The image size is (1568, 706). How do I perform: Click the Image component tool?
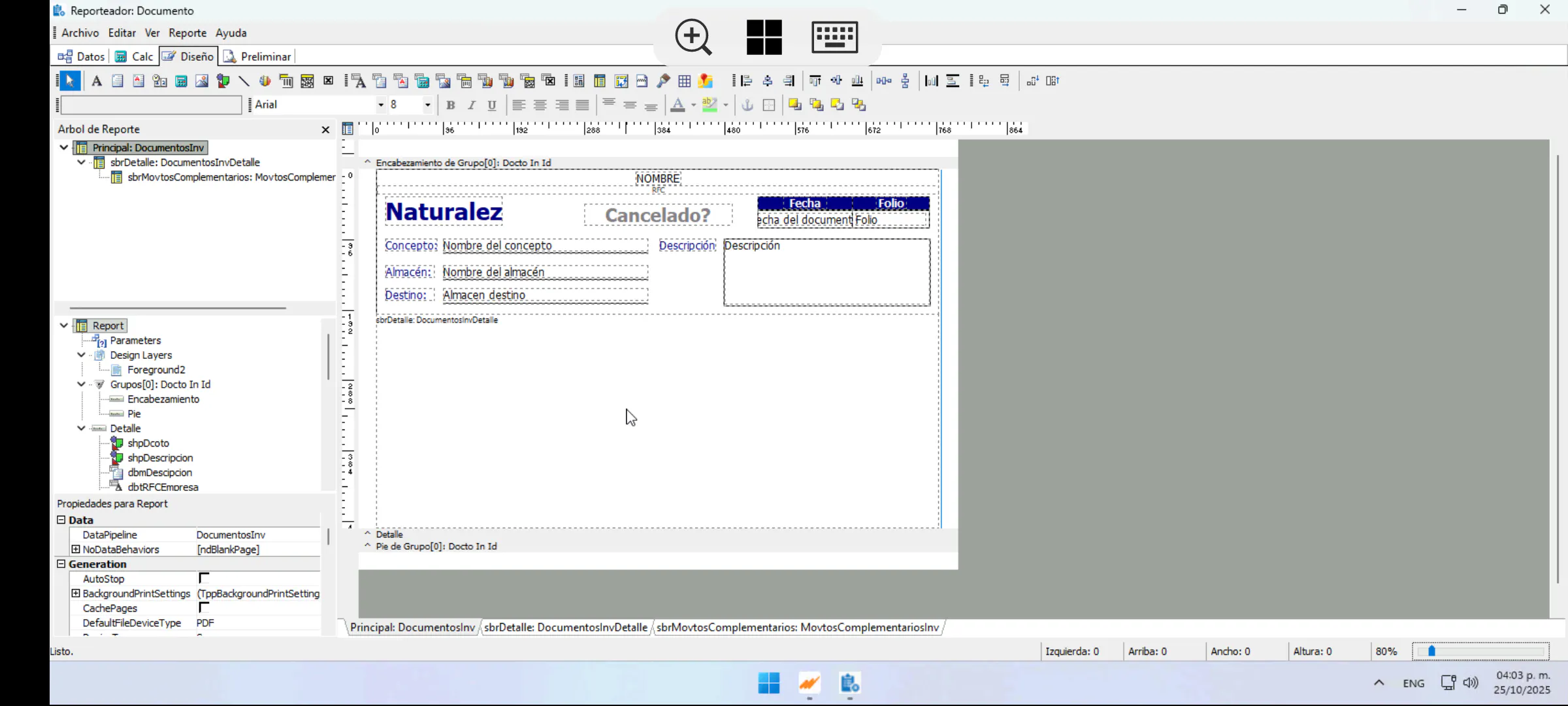(x=202, y=81)
